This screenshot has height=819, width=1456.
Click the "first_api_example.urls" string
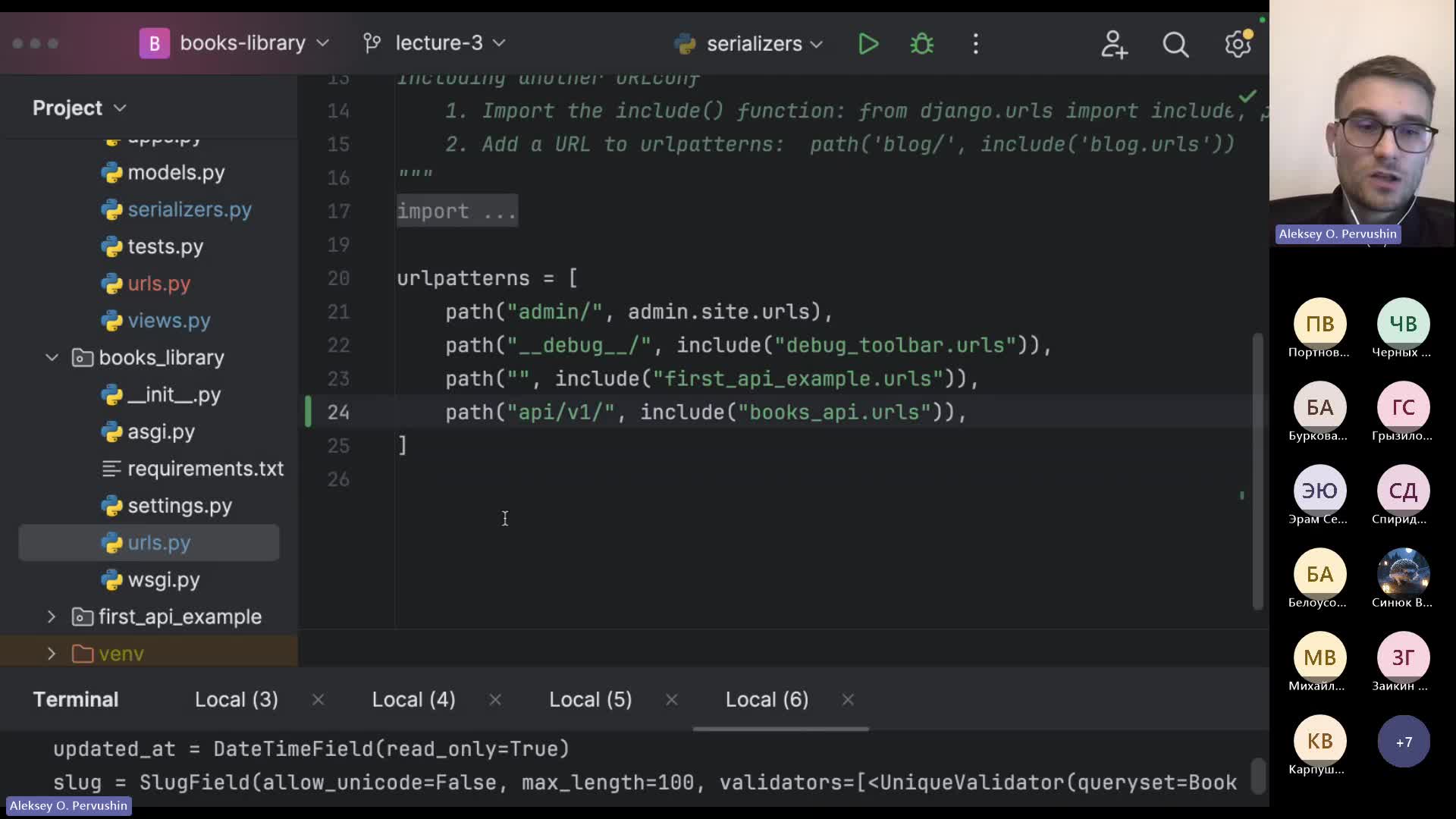798,379
